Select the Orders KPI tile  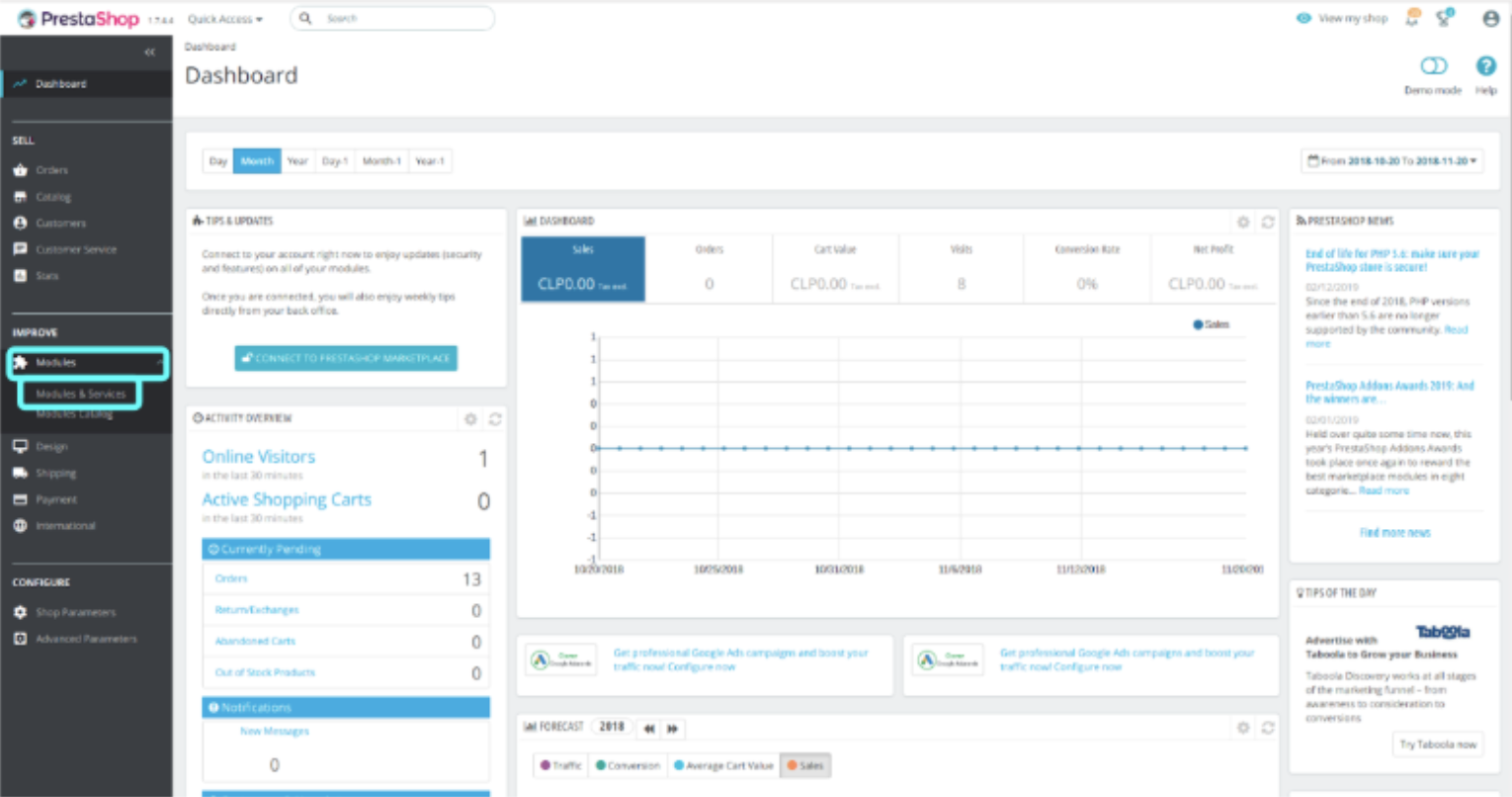coord(709,269)
